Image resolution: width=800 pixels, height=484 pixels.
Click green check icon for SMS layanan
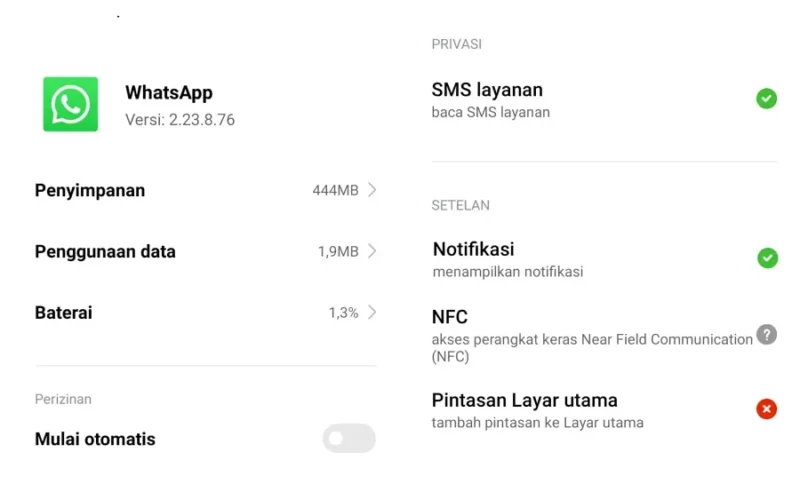tap(766, 98)
